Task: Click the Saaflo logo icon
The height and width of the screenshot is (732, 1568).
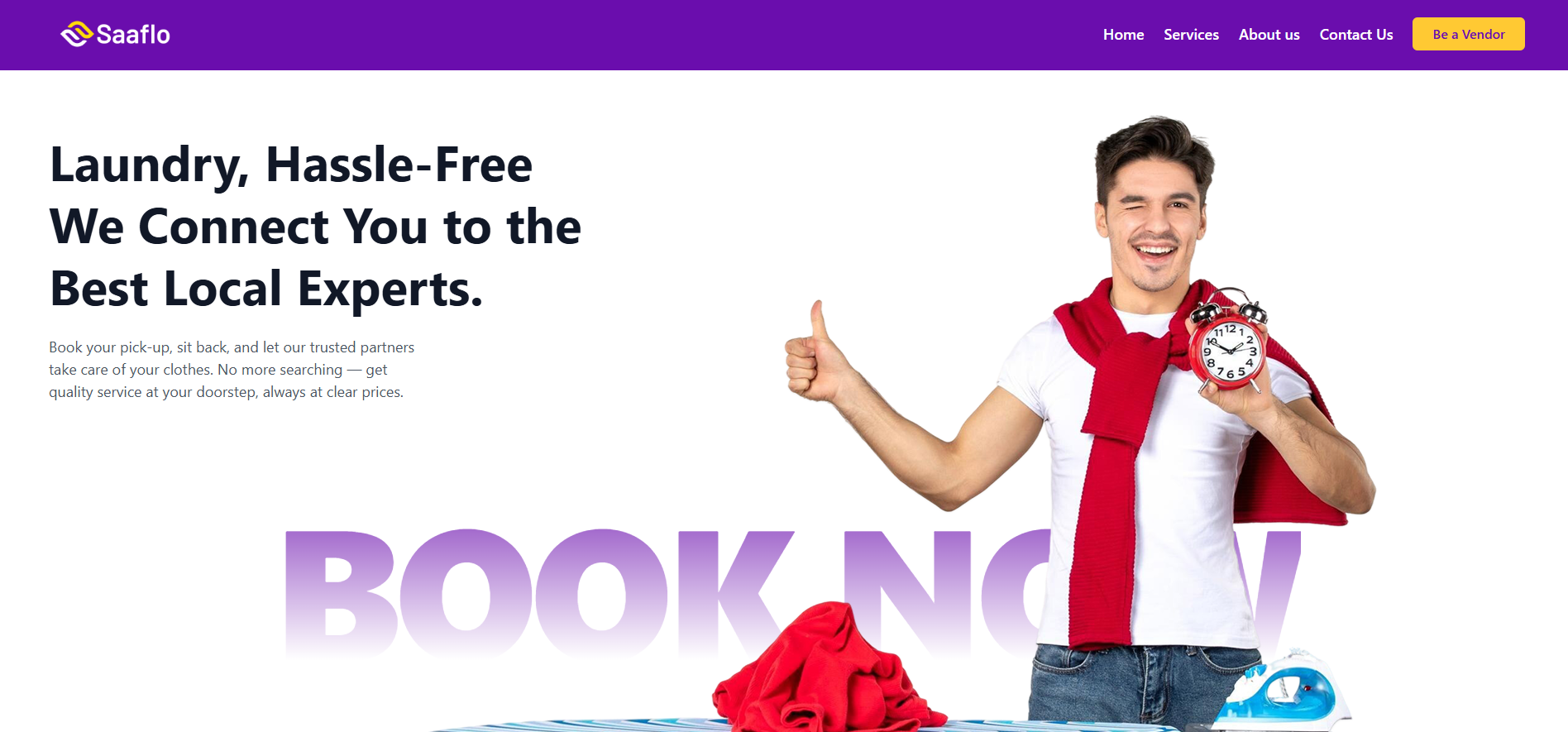Action: (76, 34)
